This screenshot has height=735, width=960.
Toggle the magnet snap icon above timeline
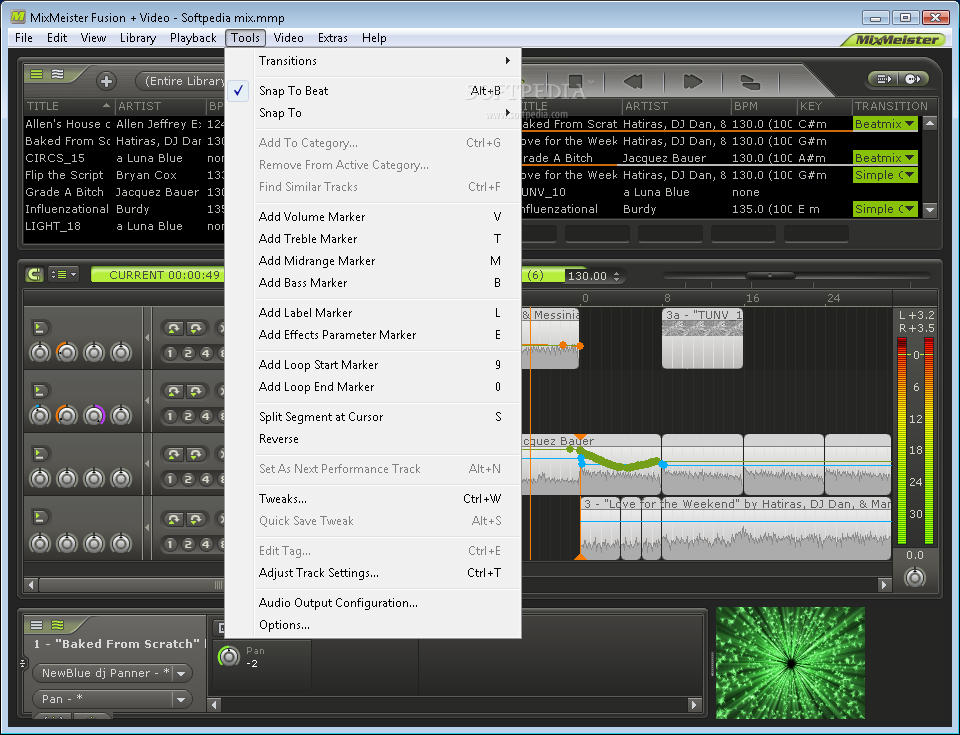point(34,274)
